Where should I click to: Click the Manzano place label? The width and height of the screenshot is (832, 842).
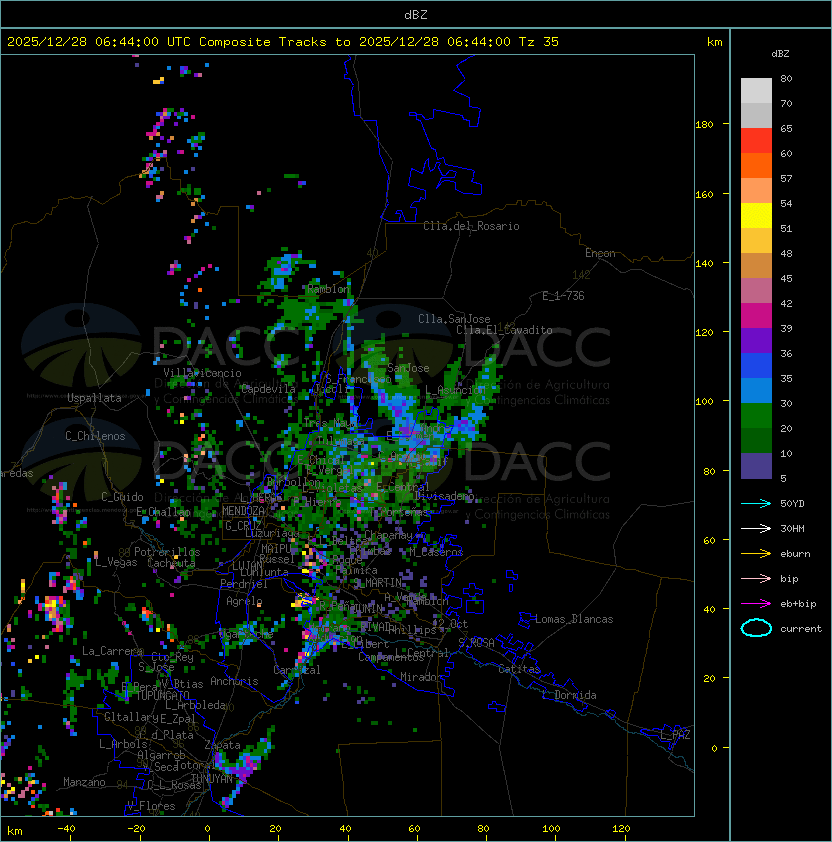click(x=84, y=782)
